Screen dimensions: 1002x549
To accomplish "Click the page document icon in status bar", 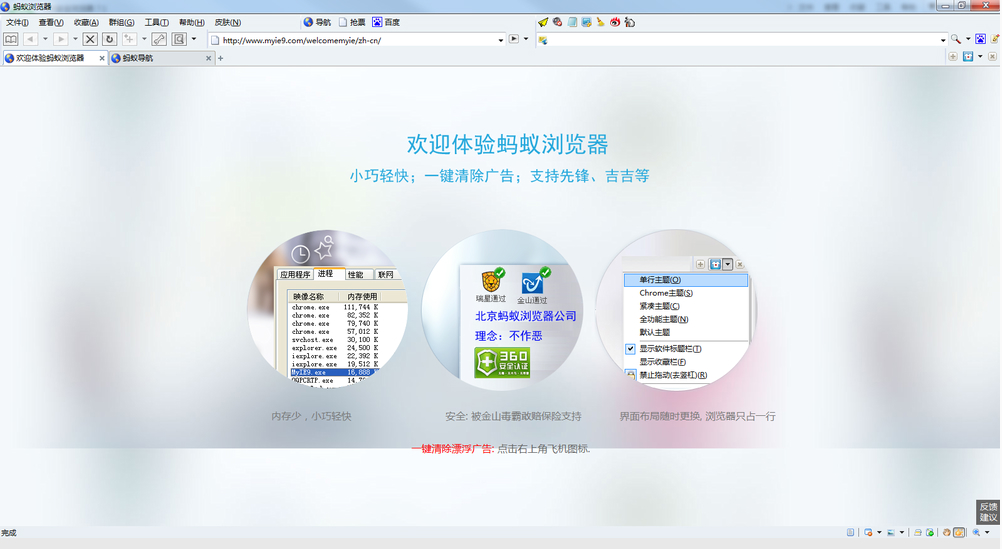I will 851,532.
